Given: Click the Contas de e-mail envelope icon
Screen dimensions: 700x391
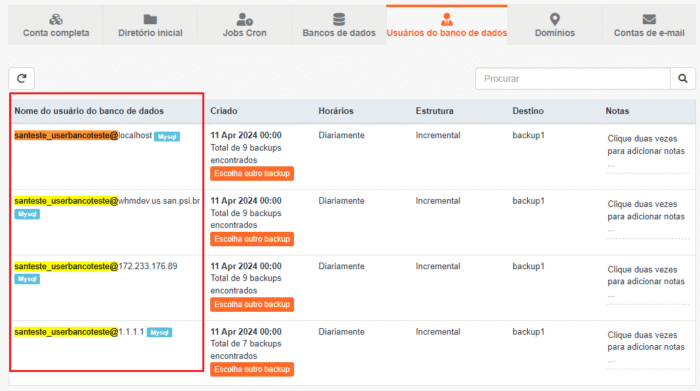Looking at the screenshot, I should pos(649,19).
